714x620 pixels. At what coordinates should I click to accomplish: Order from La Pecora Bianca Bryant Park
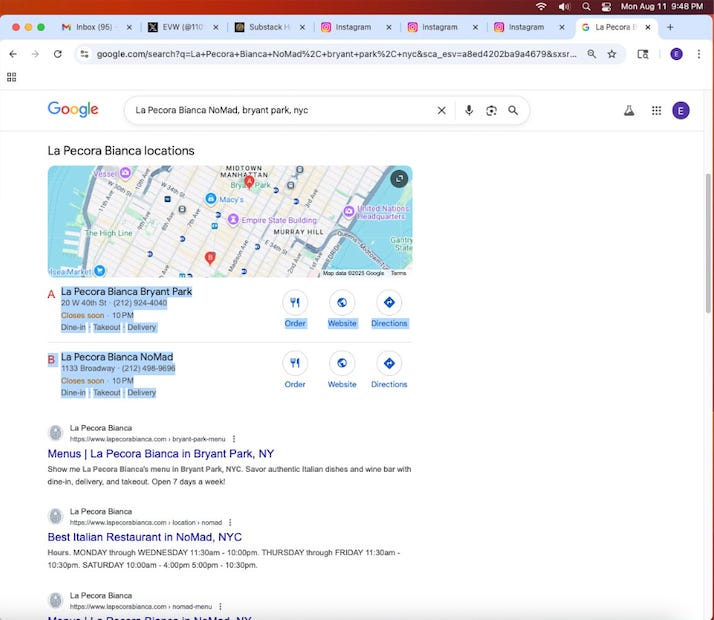[x=295, y=310]
